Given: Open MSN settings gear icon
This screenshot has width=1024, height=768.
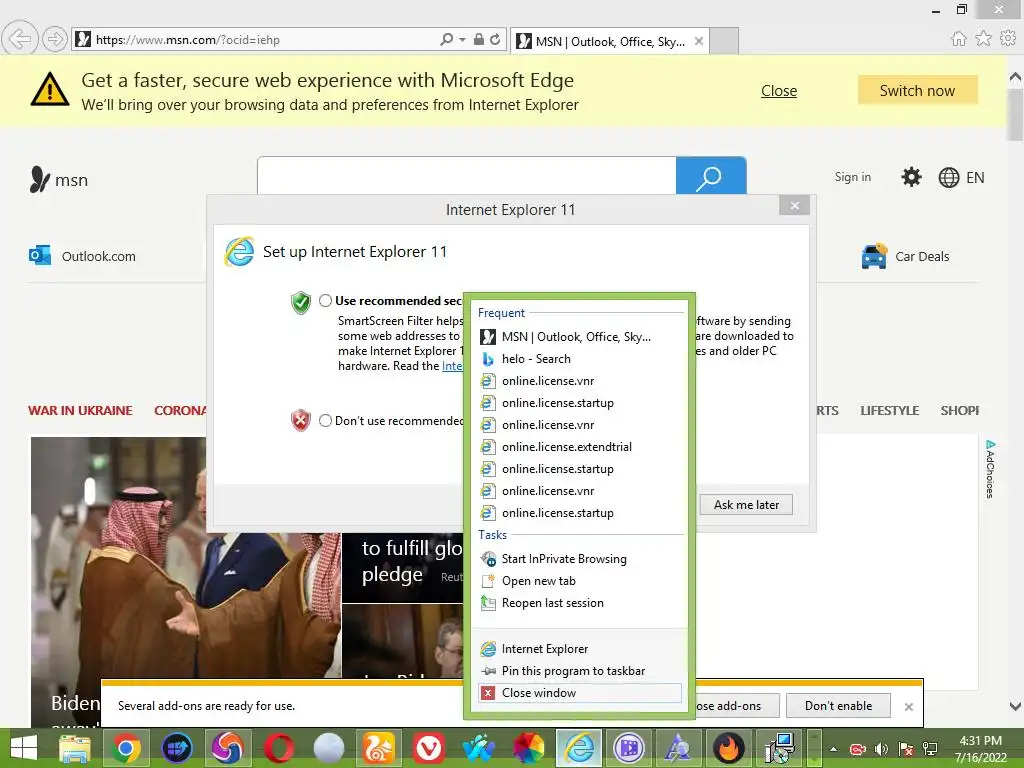Looking at the screenshot, I should click(x=911, y=177).
